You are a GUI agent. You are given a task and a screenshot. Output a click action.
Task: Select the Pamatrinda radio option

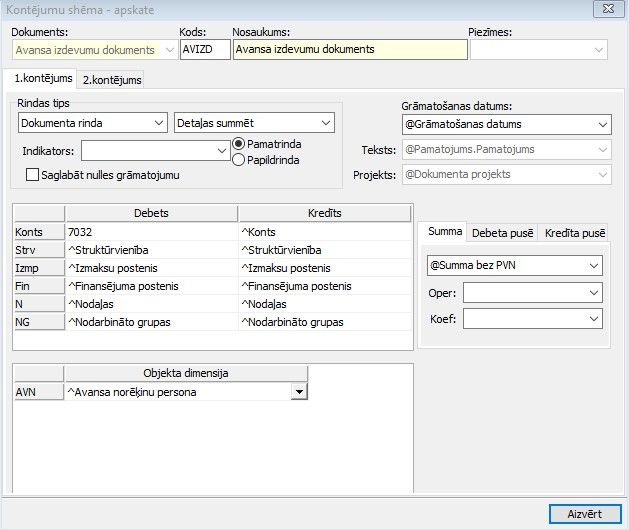pyautogui.click(x=239, y=144)
